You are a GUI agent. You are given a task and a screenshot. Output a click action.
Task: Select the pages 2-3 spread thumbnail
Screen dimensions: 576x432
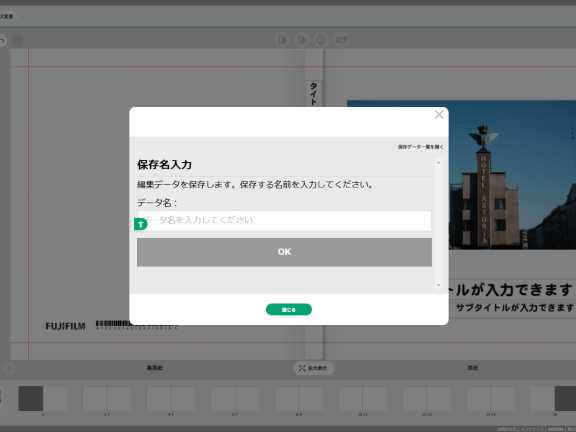tap(107, 398)
